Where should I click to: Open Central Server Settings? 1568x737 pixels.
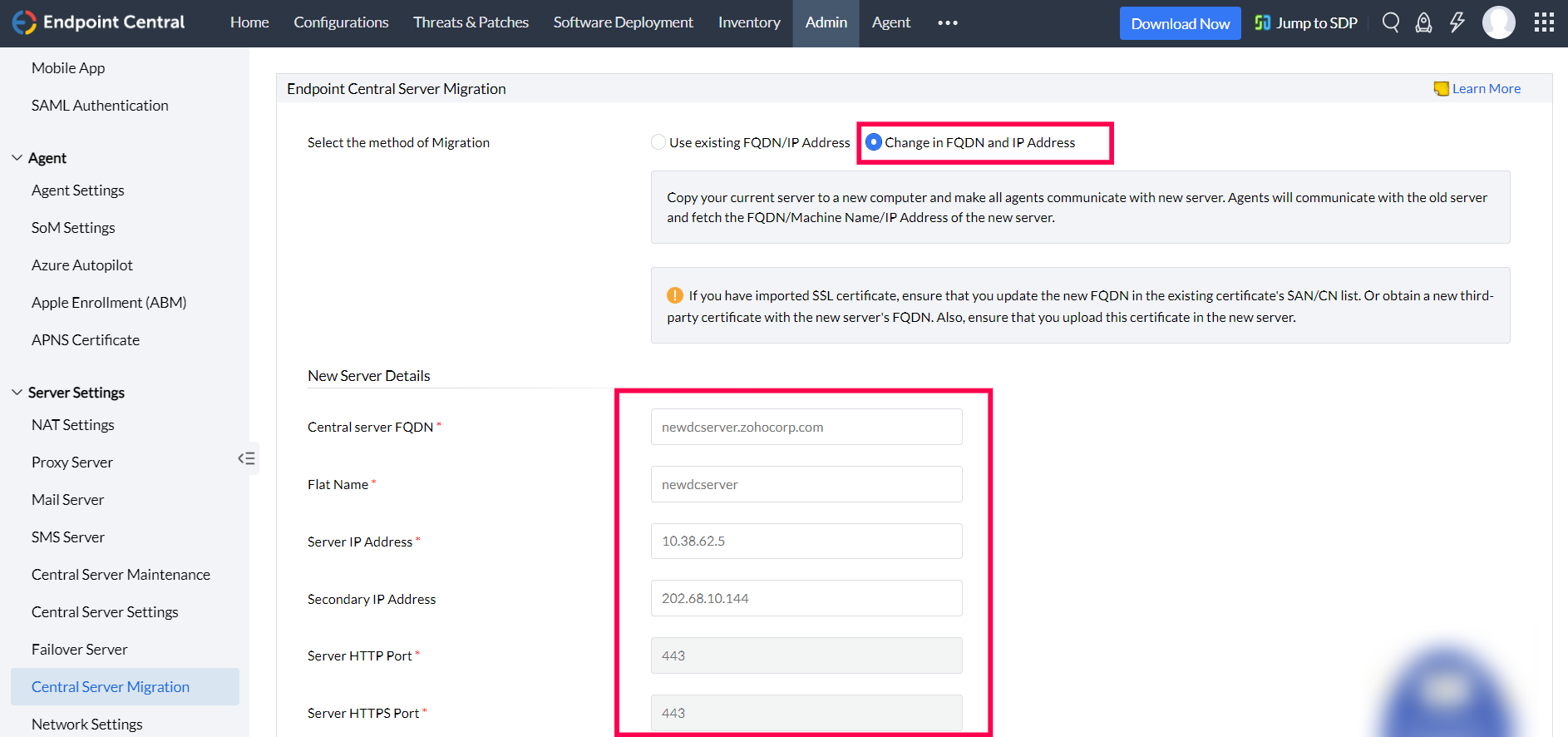105,612
